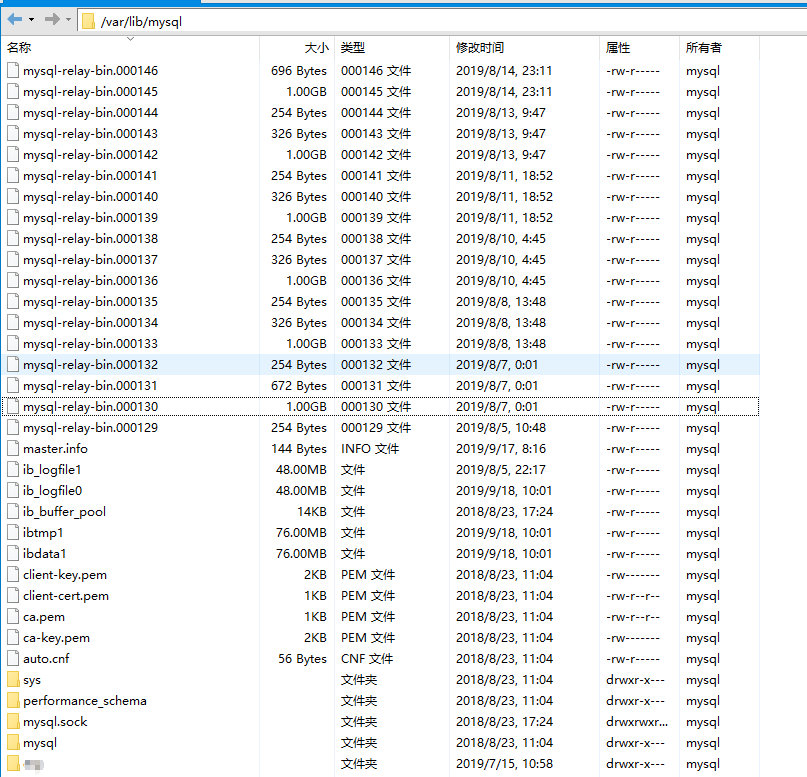Select file icon of ibdata1
The image size is (807, 777).
(x=13, y=554)
